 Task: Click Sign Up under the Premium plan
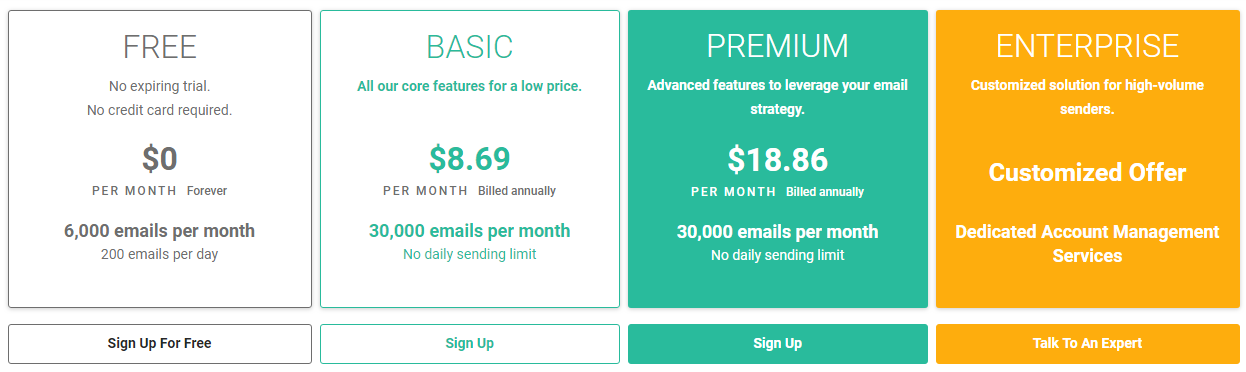click(x=778, y=343)
